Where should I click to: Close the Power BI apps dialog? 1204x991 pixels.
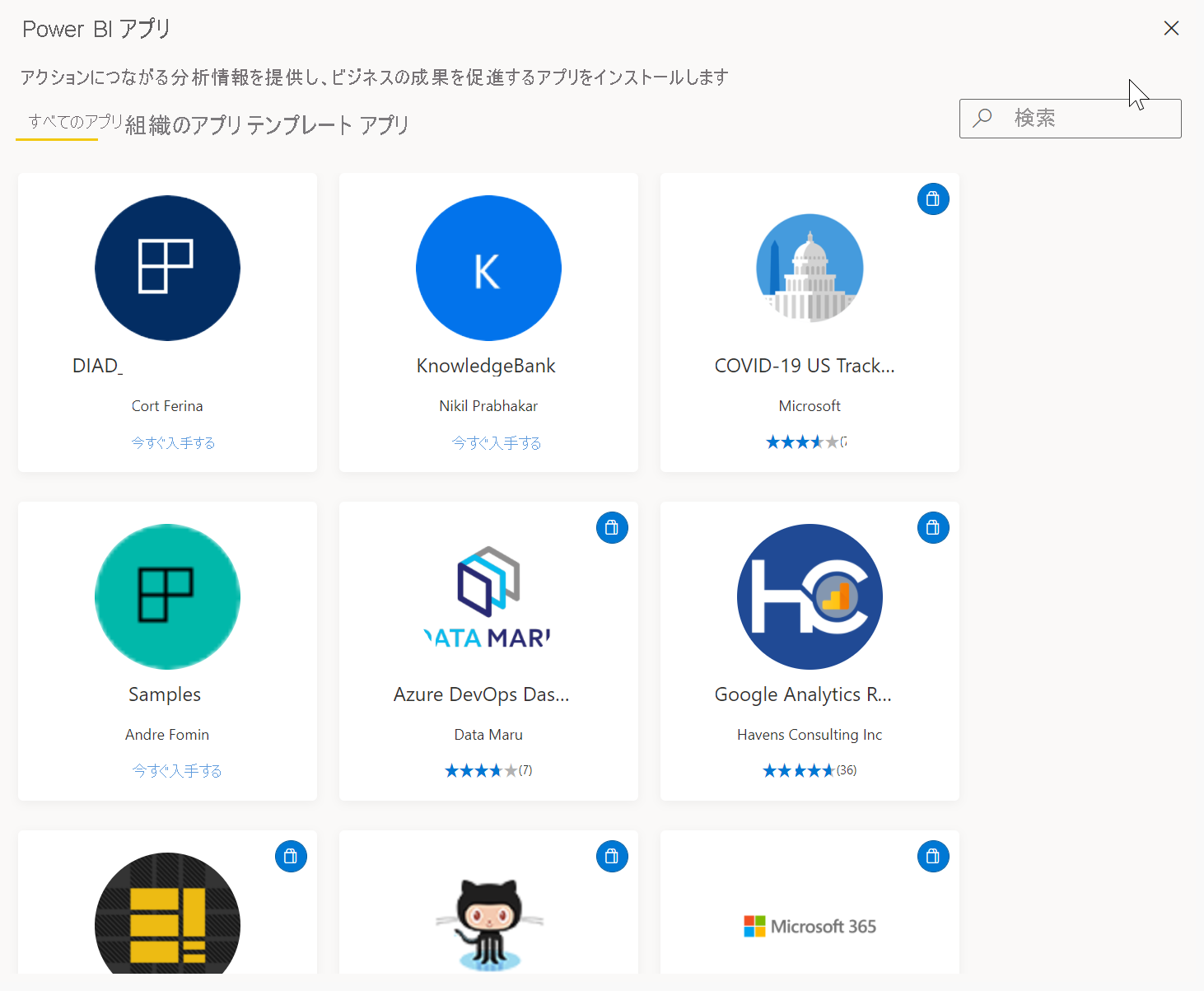[x=1171, y=28]
